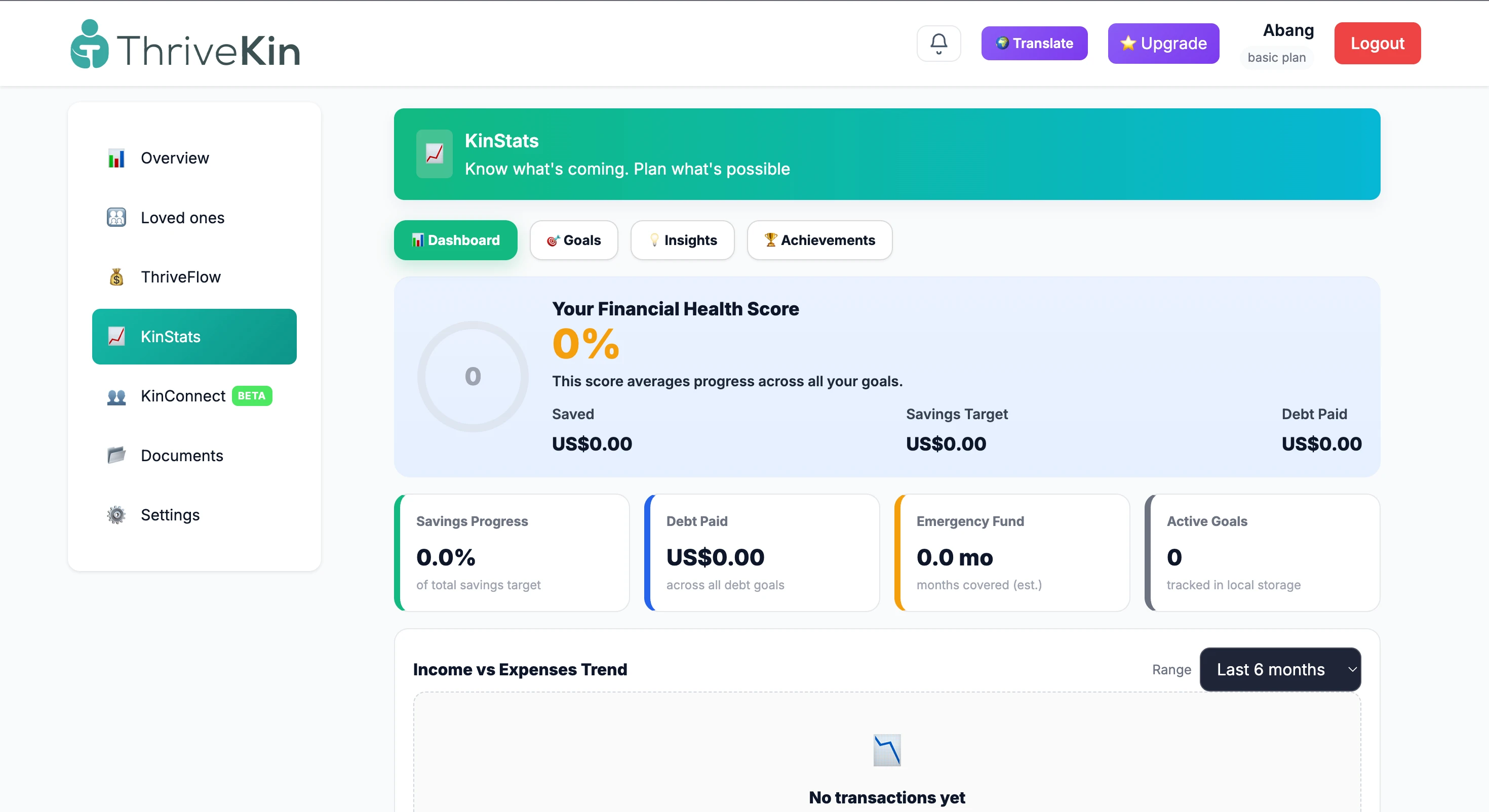Click the Active Goals card

tap(1262, 552)
